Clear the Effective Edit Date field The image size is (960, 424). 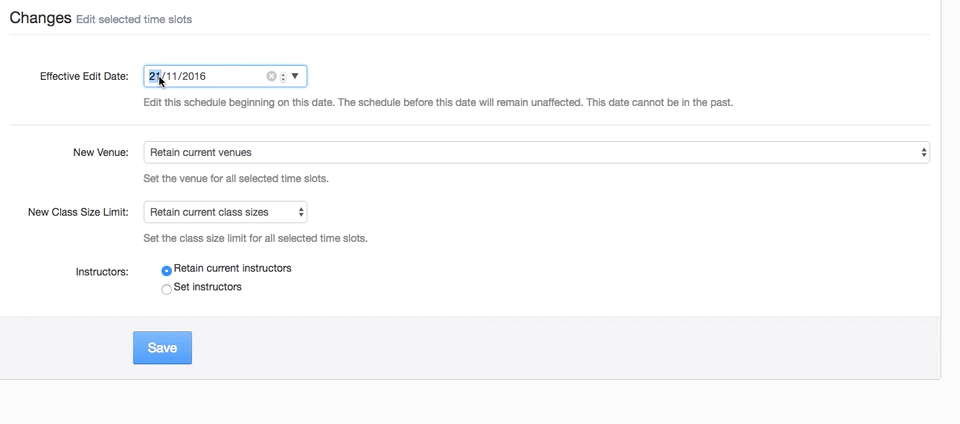coord(271,76)
